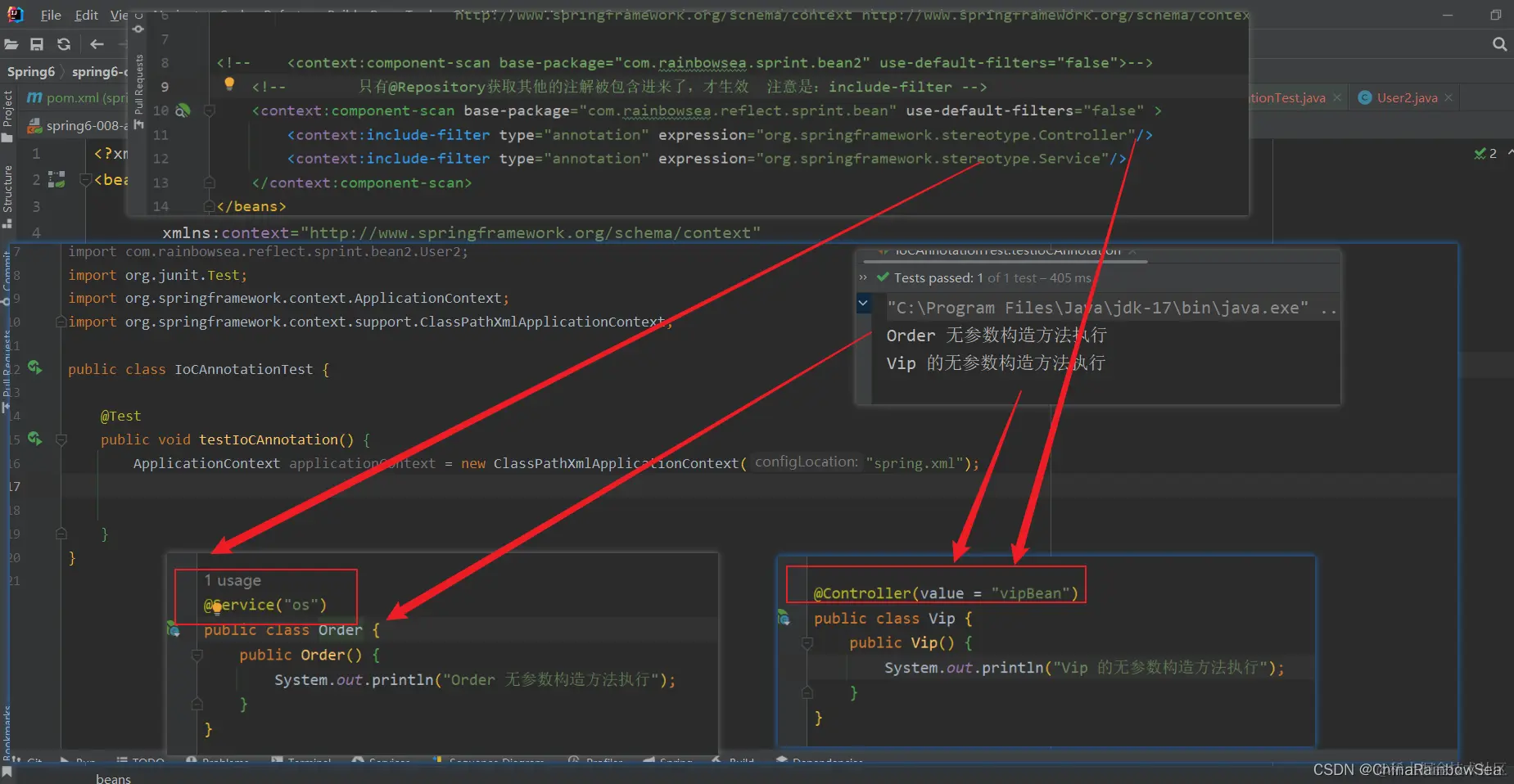This screenshot has height=784, width=1514.
Task: Close the User2.java tab
Action: coord(1448,97)
